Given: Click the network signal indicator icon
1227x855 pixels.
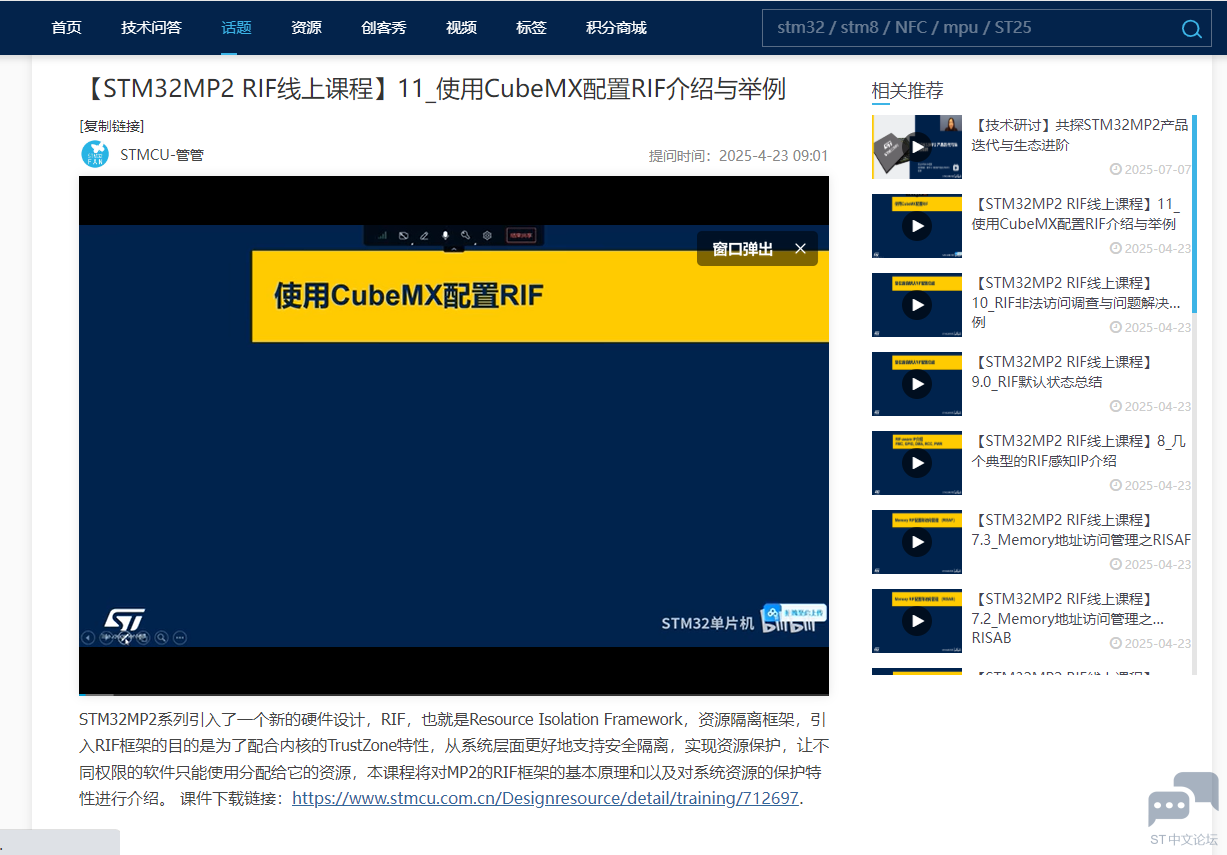Looking at the screenshot, I should coord(382,235).
